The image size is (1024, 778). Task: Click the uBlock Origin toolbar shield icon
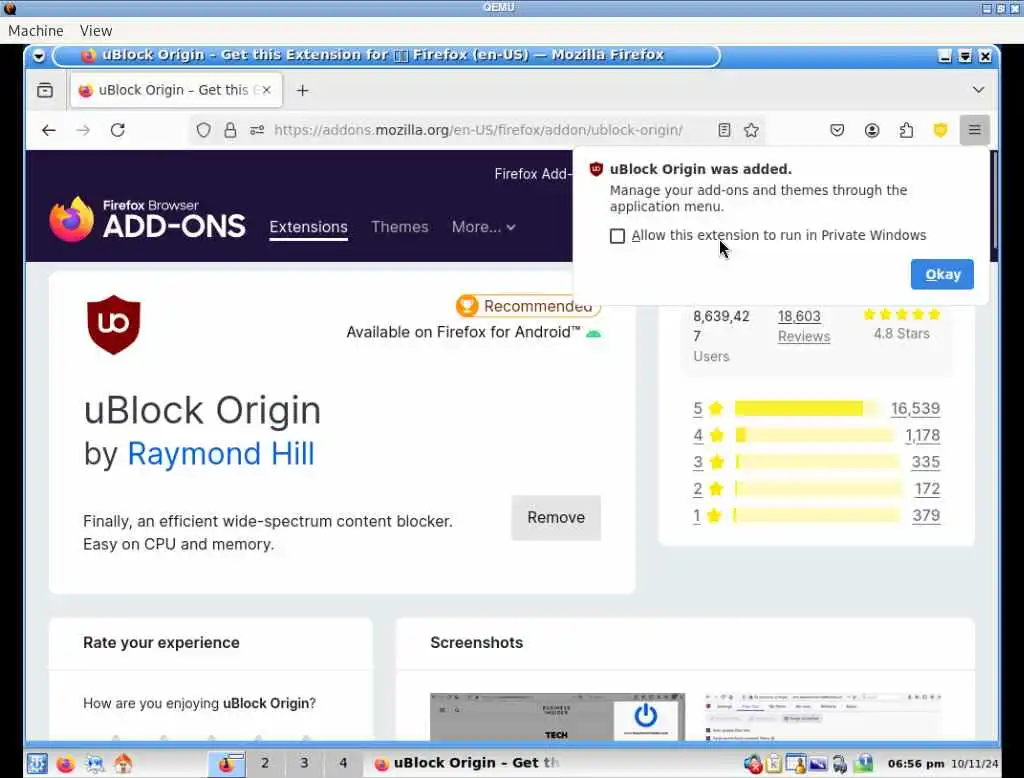940,130
